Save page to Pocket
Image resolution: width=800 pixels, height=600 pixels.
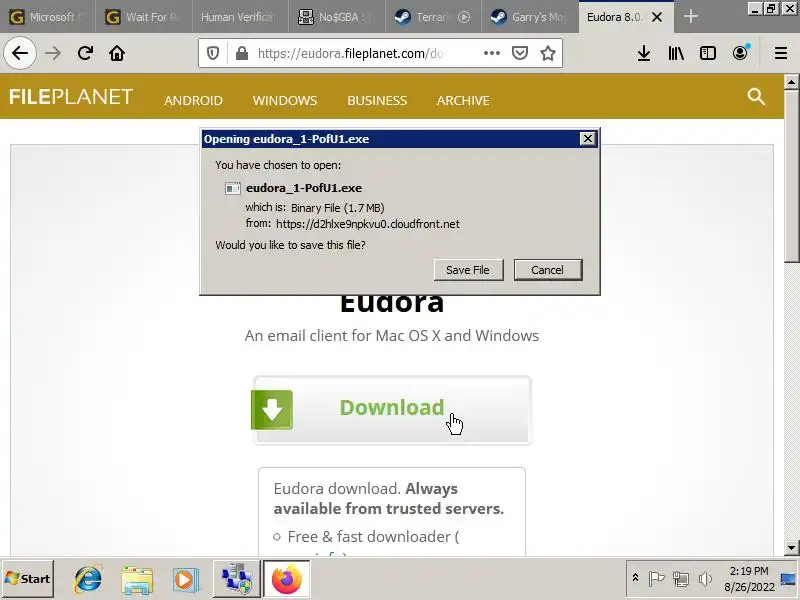pyautogui.click(x=519, y=53)
